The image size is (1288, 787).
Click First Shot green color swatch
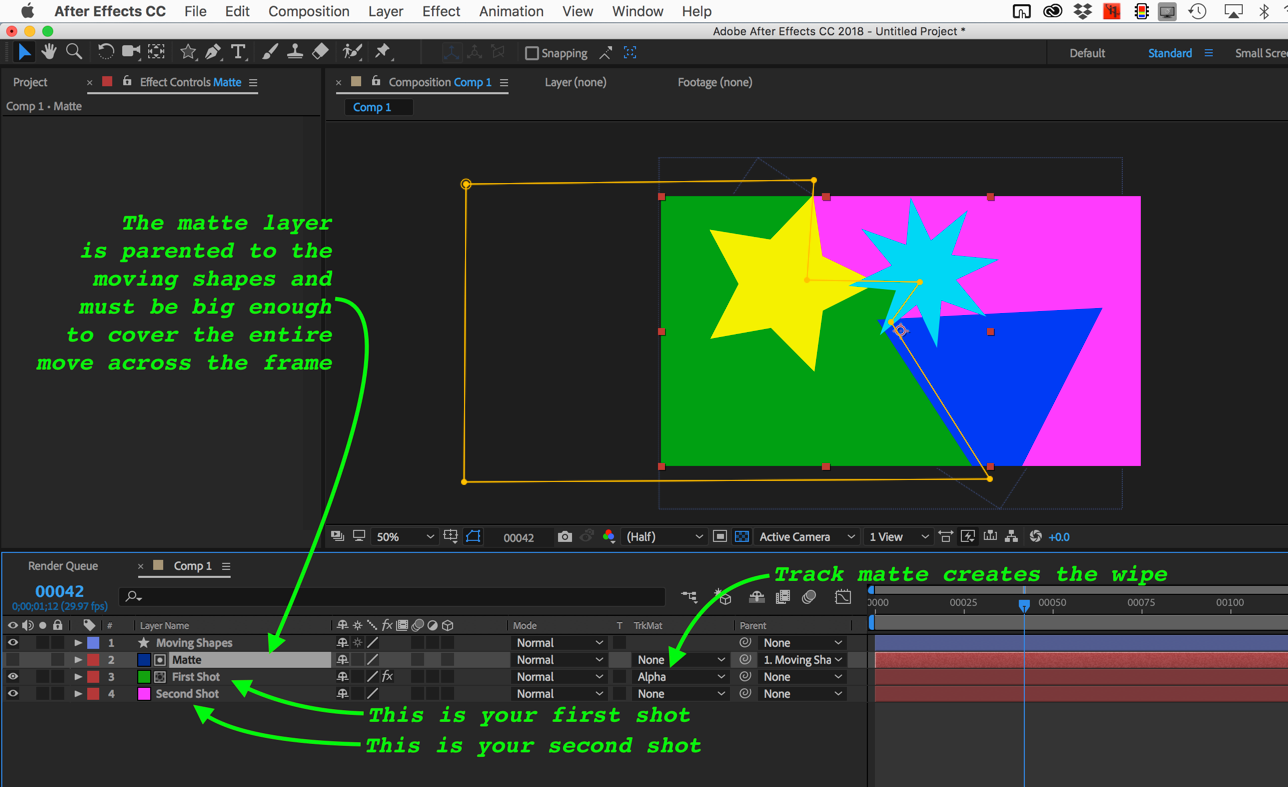pos(144,677)
